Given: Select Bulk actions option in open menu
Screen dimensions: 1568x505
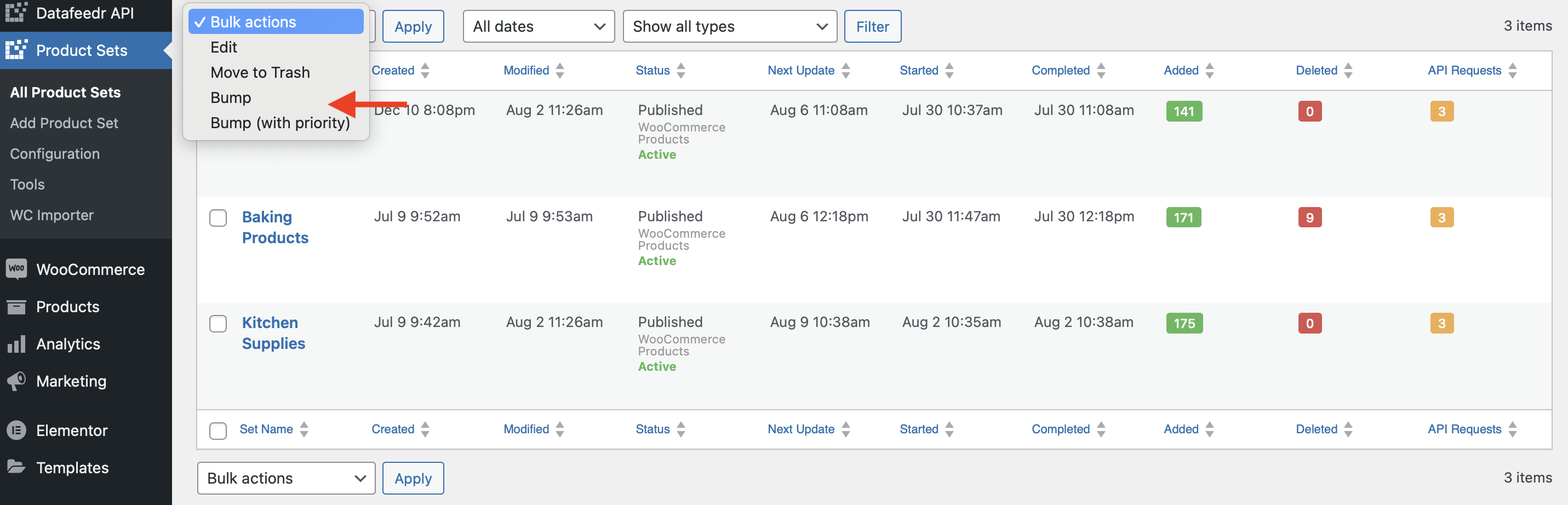Looking at the screenshot, I should point(276,22).
